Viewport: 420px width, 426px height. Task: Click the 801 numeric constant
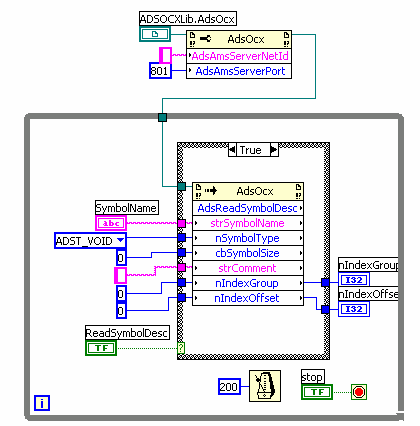coord(160,71)
